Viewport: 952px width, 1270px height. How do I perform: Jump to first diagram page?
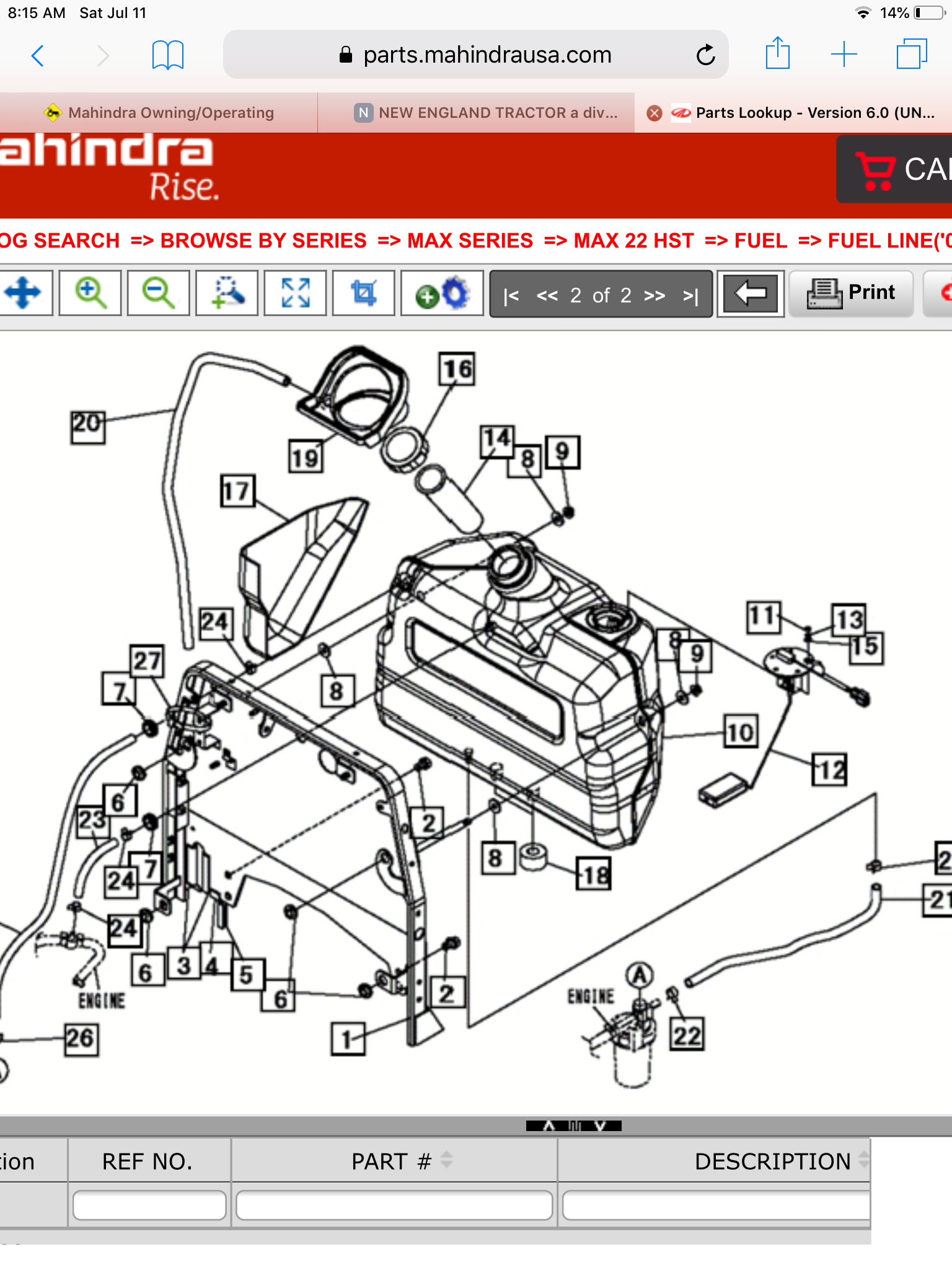(x=511, y=296)
